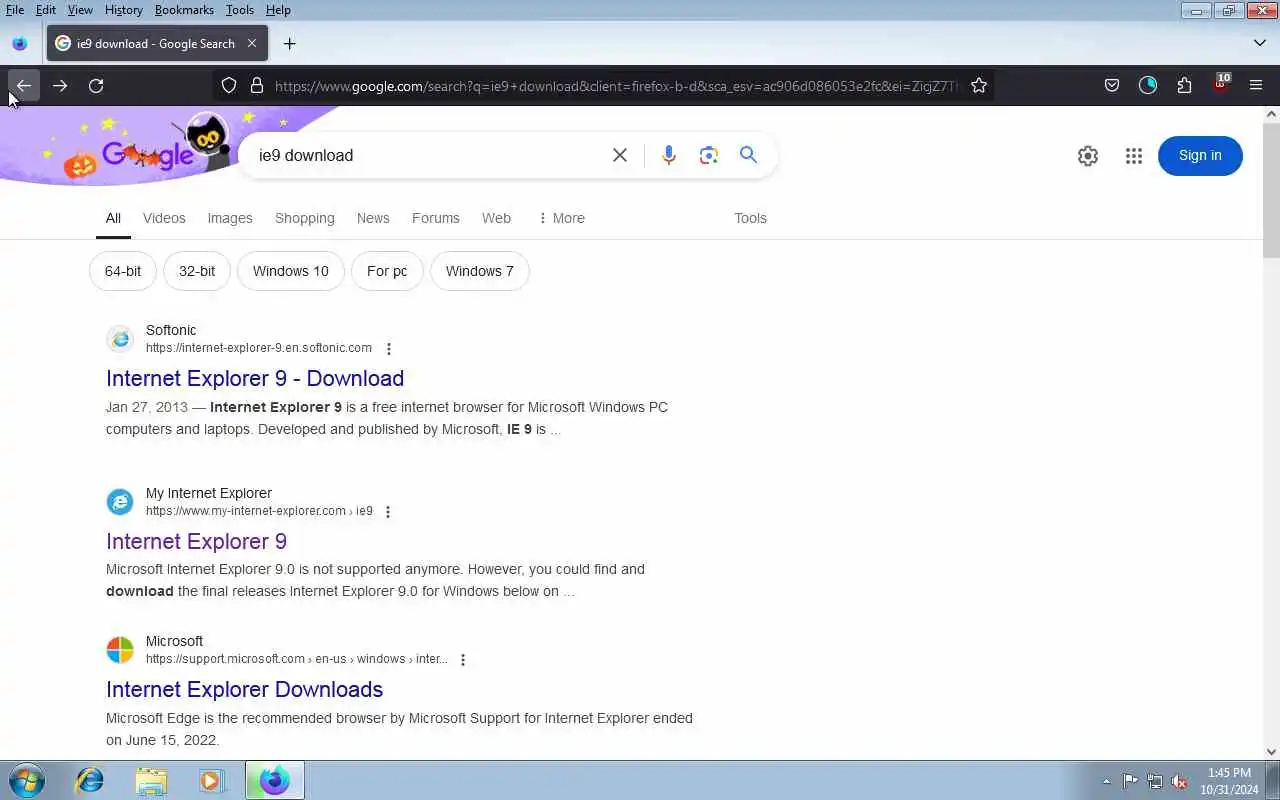Open options for the Softonic result

pos(389,349)
